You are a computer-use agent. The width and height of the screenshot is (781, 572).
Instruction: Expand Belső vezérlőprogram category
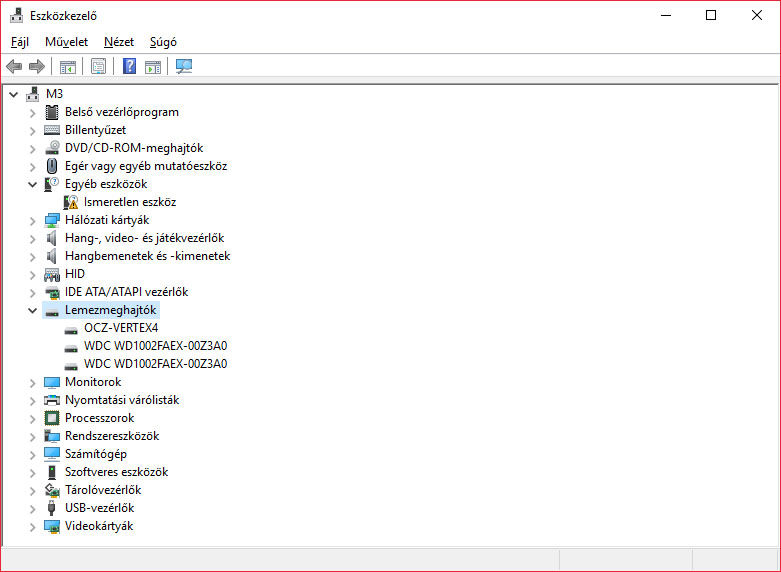[x=32, y=113]
